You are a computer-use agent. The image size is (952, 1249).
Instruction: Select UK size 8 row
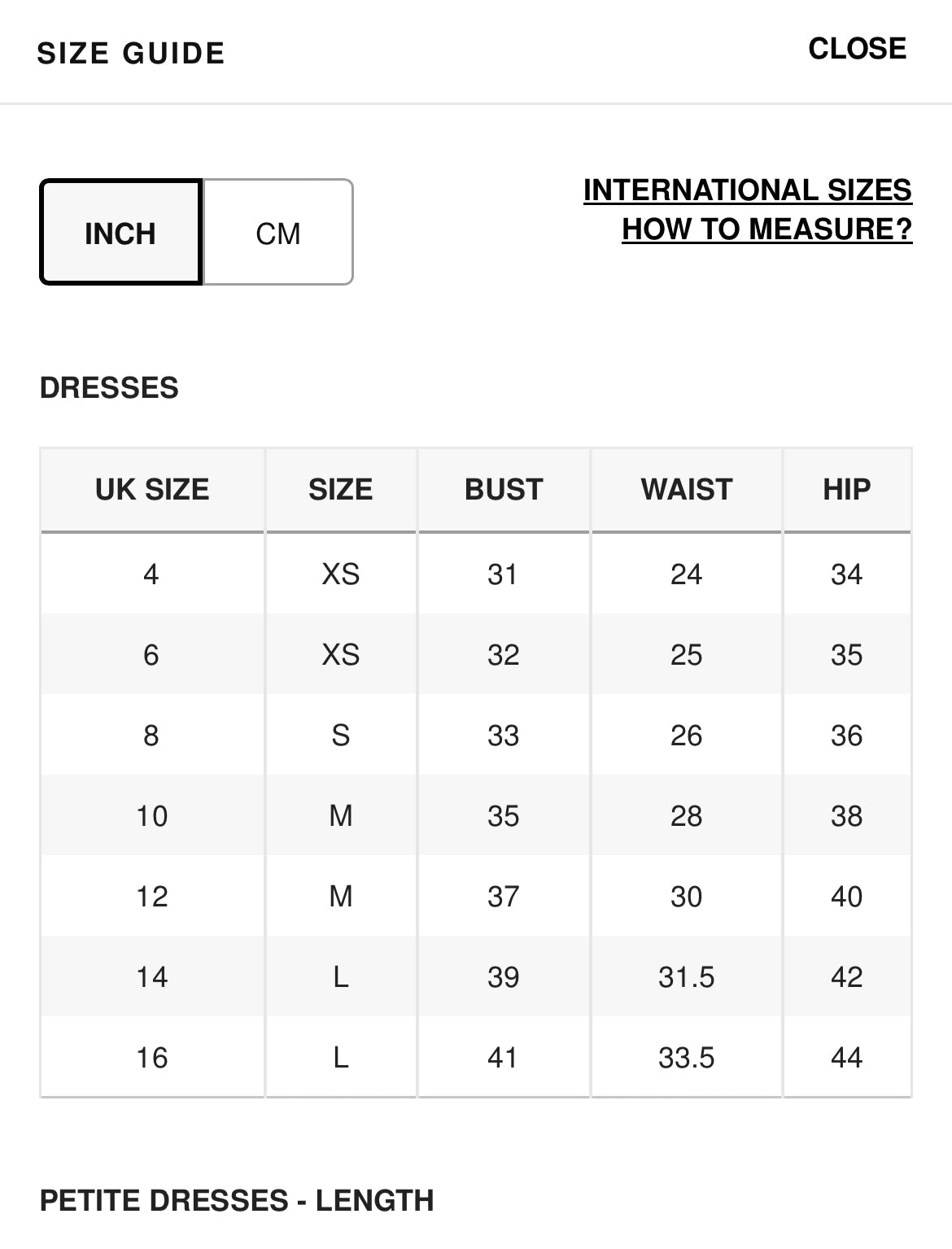point(151,735)
